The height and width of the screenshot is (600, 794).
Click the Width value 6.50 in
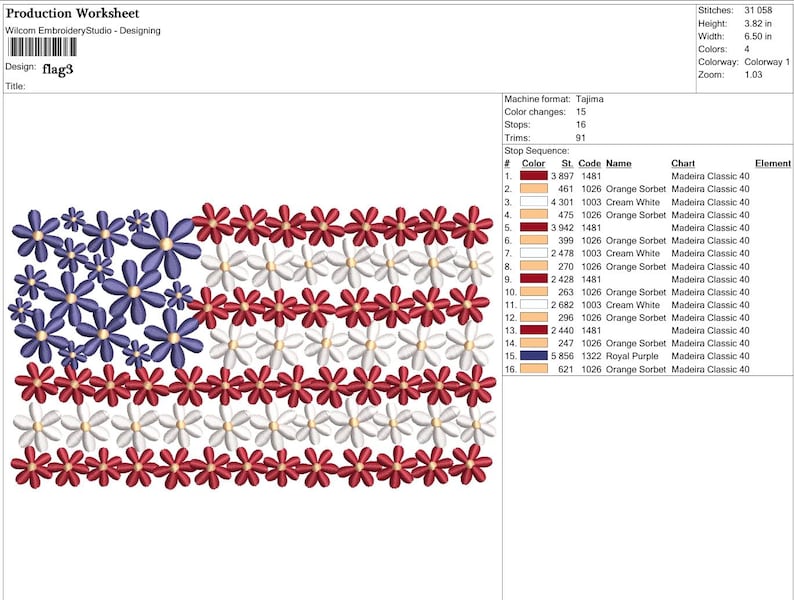pyautogui.click(x=758, y=36)
